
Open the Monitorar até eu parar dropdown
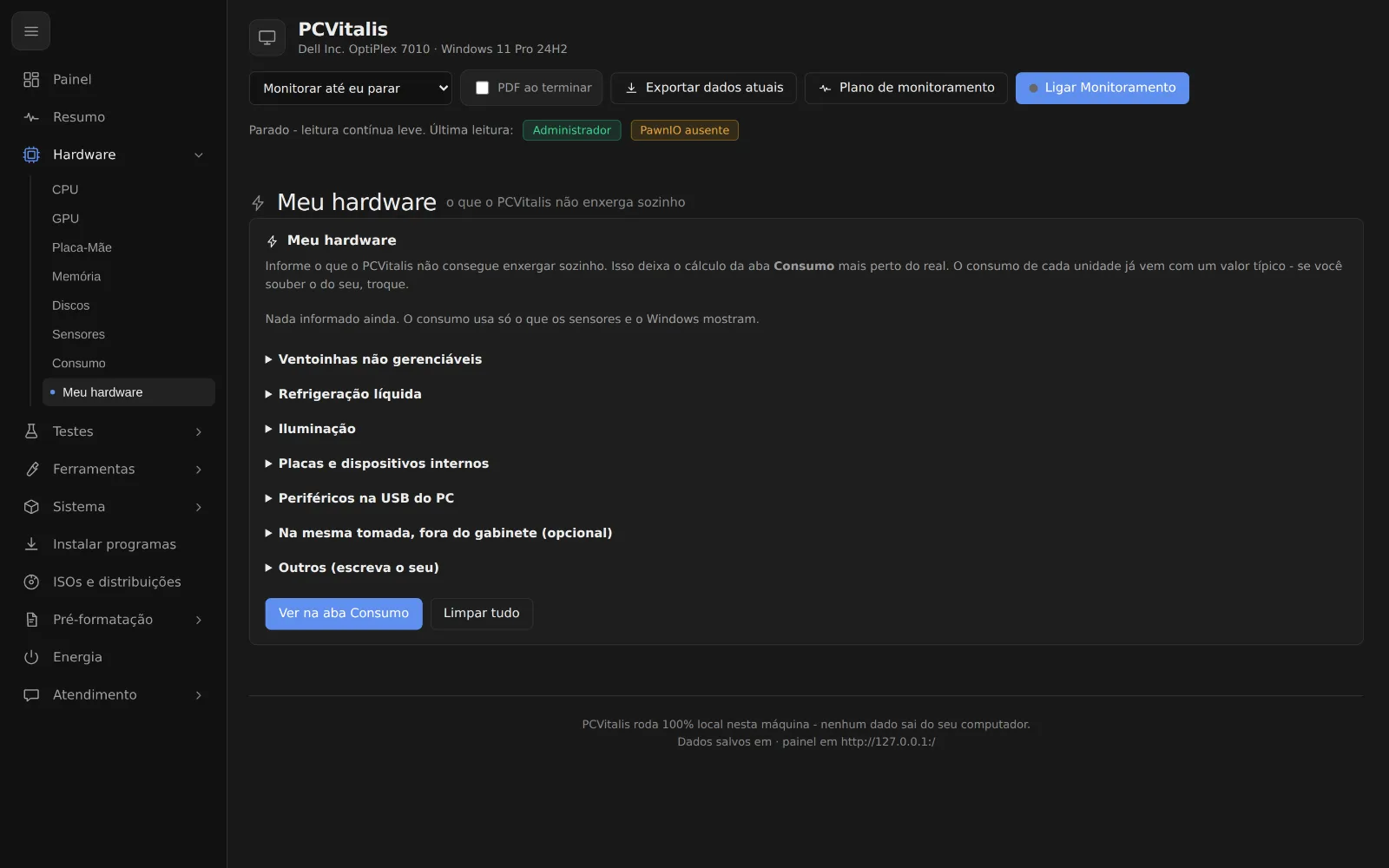pyautogui.click(x=351, y=88)
